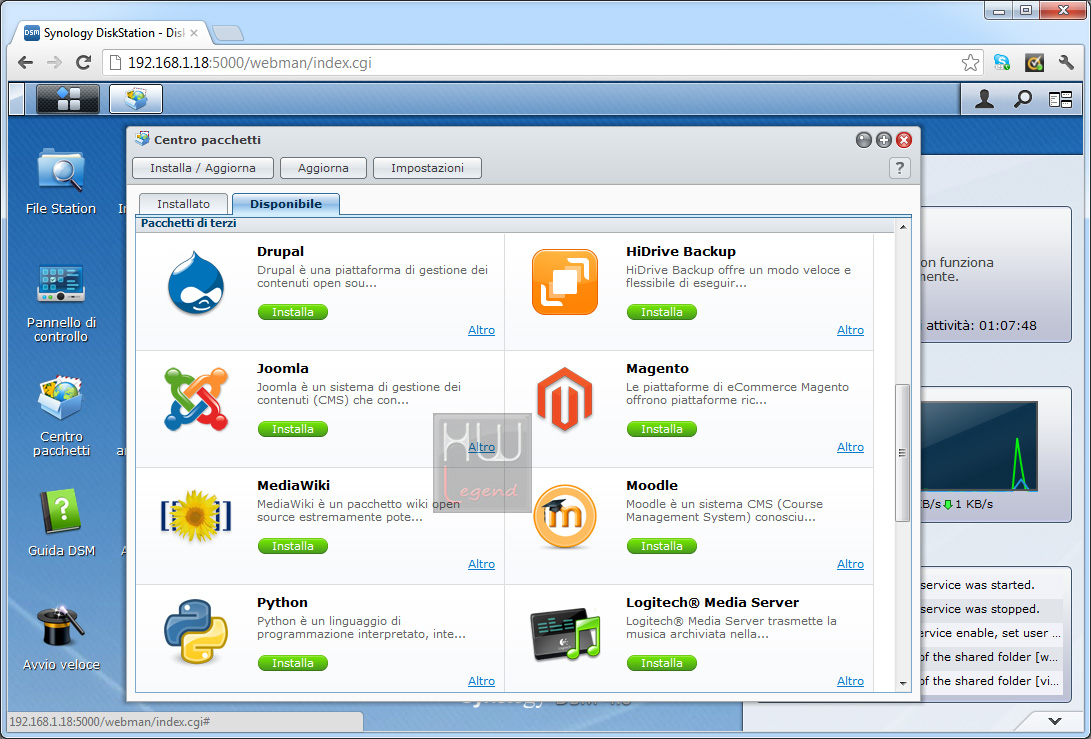Screen dimensions: 1091x739
Task: Click the Joomla package logo
Action: [196, 399]
